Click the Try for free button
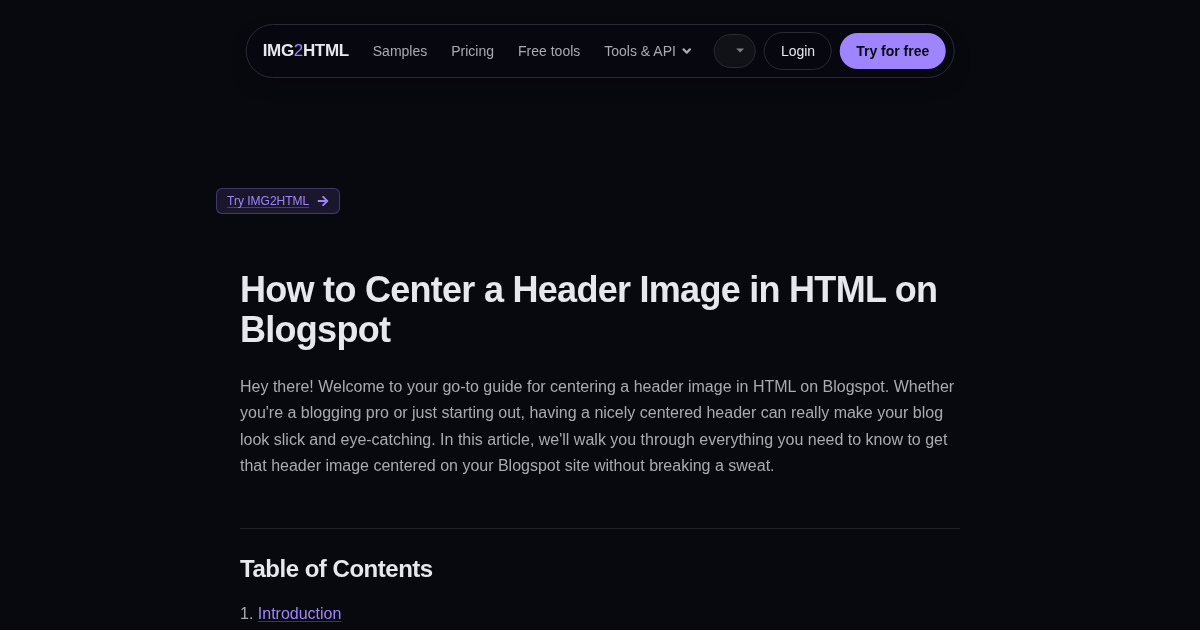The width and height of the screenshot is (1200, 630). (x=892, y=51)
